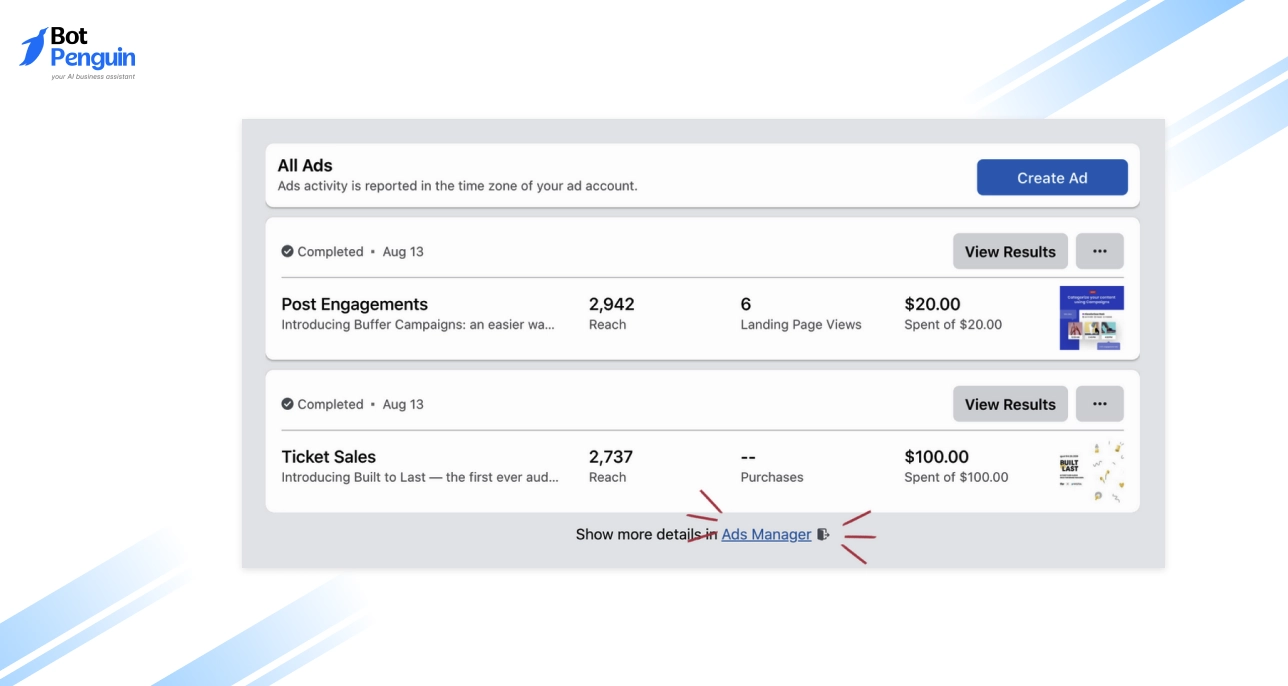Click the Ticket Sales campaign title

coord(326,456)
